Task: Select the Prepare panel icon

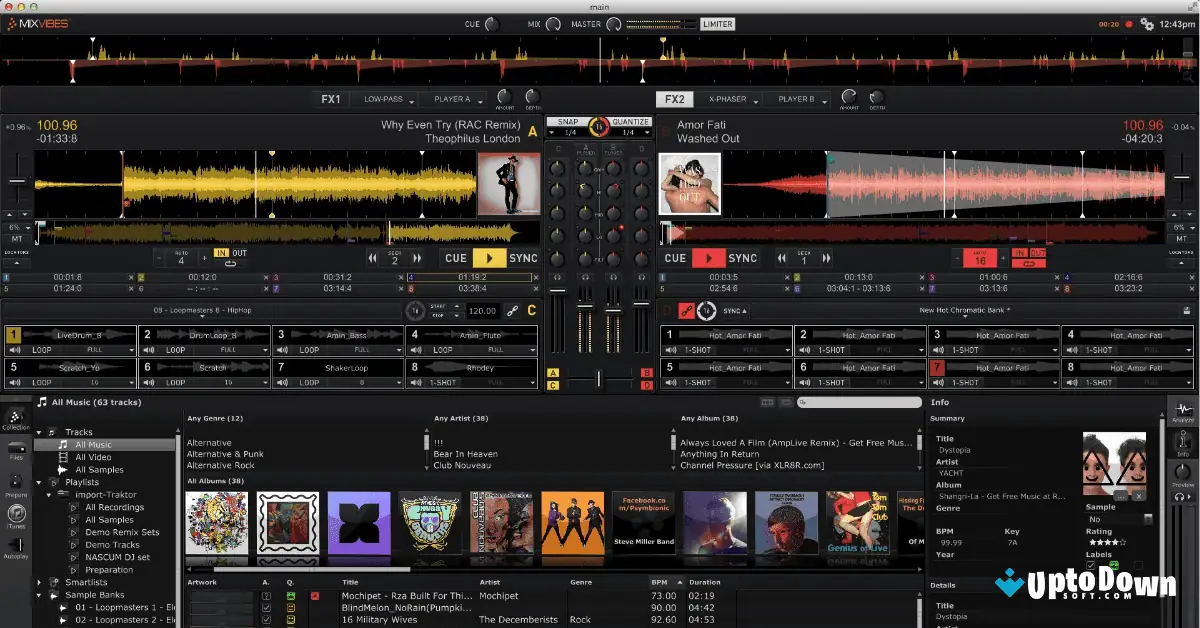Action: (x=15, y=478)
